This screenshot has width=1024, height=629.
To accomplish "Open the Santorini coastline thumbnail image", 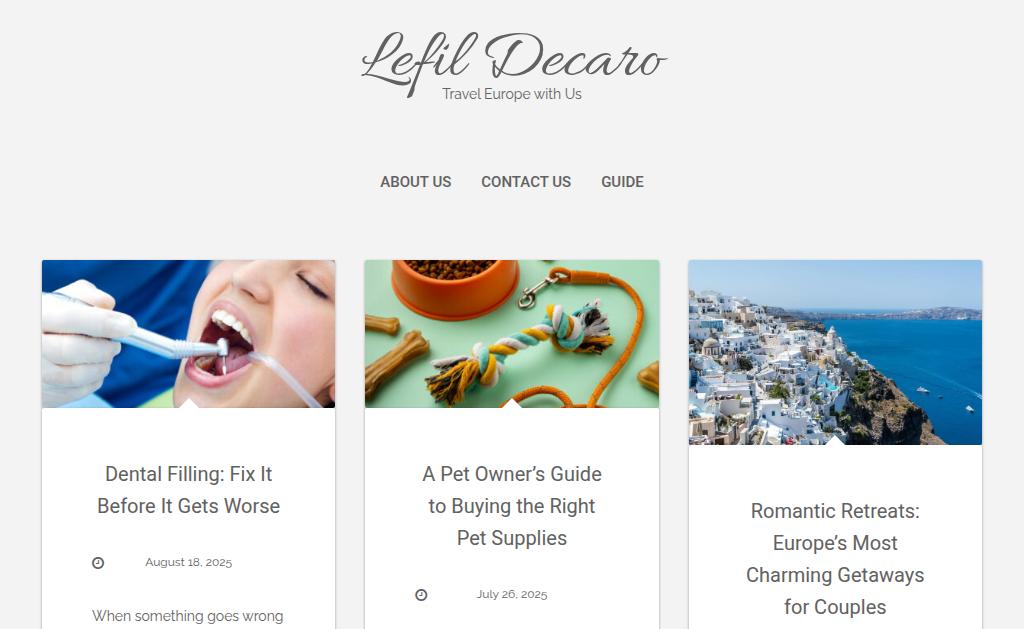I will tap(835, 352).
